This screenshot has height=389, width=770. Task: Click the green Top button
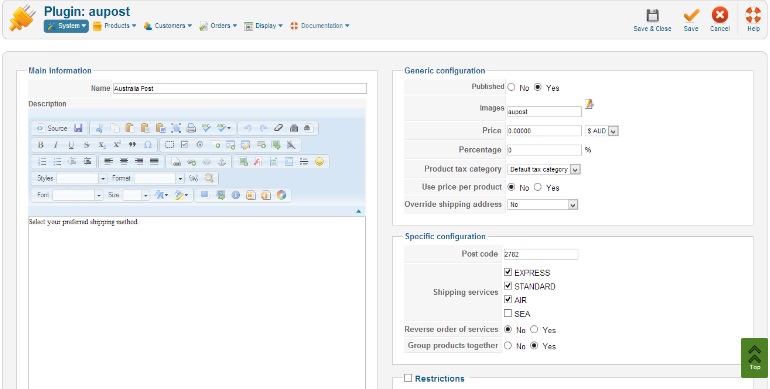point(754,358)
